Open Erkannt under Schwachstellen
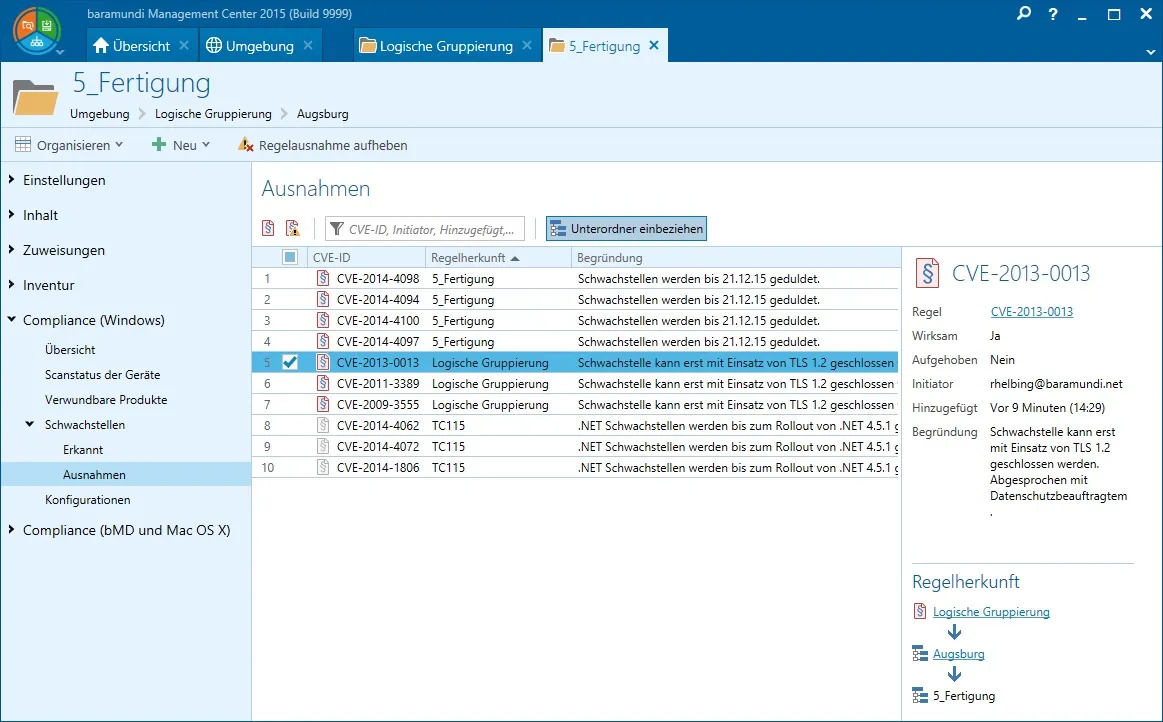Viewport: 1163px width, 722px height. pyautogui.click(x=83, y=450)
